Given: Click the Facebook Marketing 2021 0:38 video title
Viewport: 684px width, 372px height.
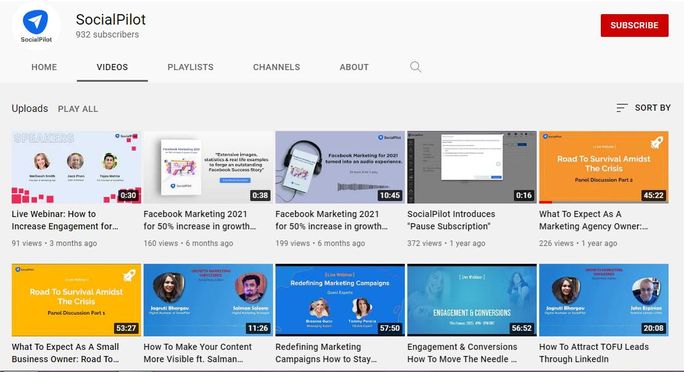Looking at the screenshot, I should pyautogui.click(x=200, y=220).
